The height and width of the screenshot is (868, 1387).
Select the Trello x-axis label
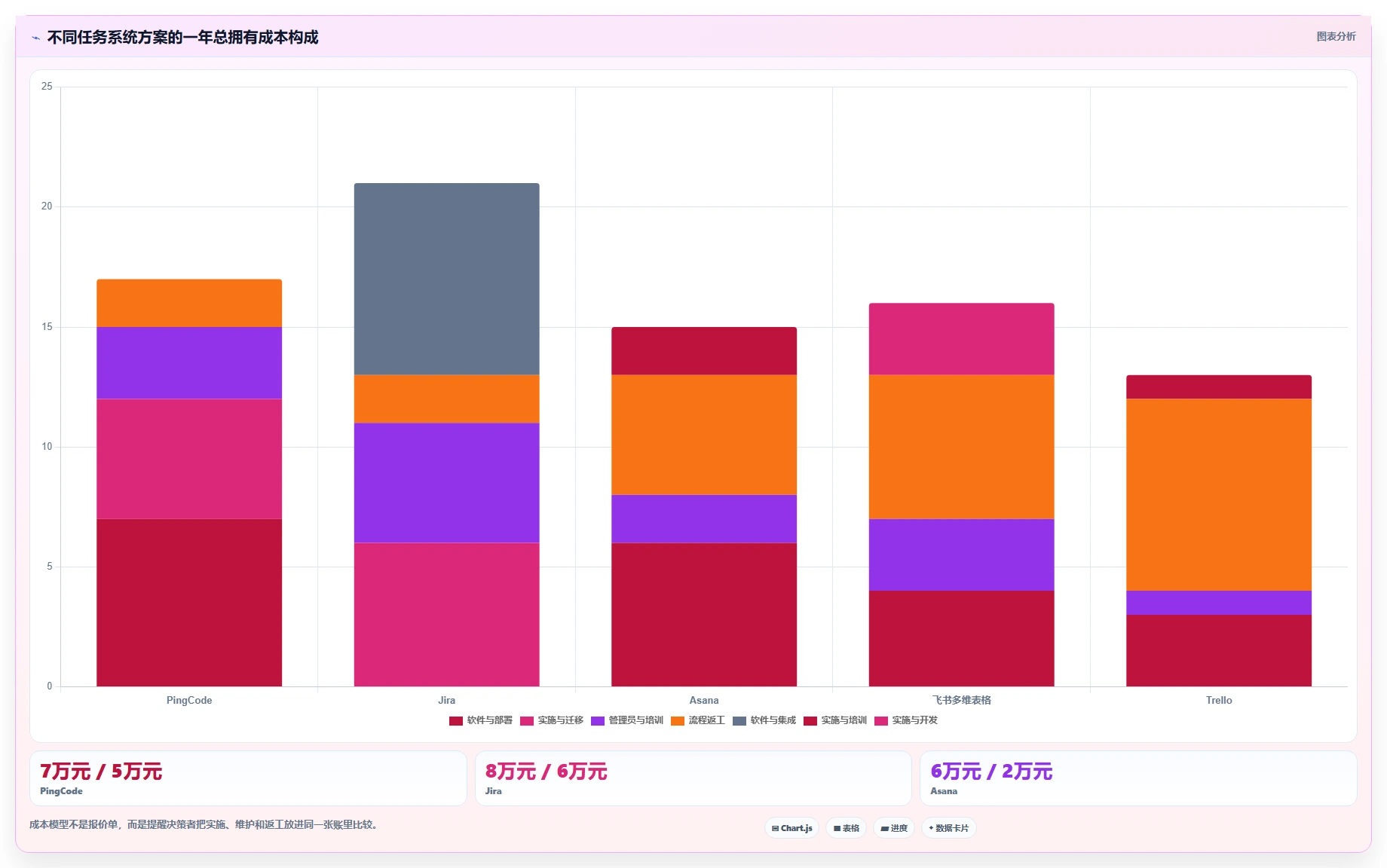(x=1219, y=700)
